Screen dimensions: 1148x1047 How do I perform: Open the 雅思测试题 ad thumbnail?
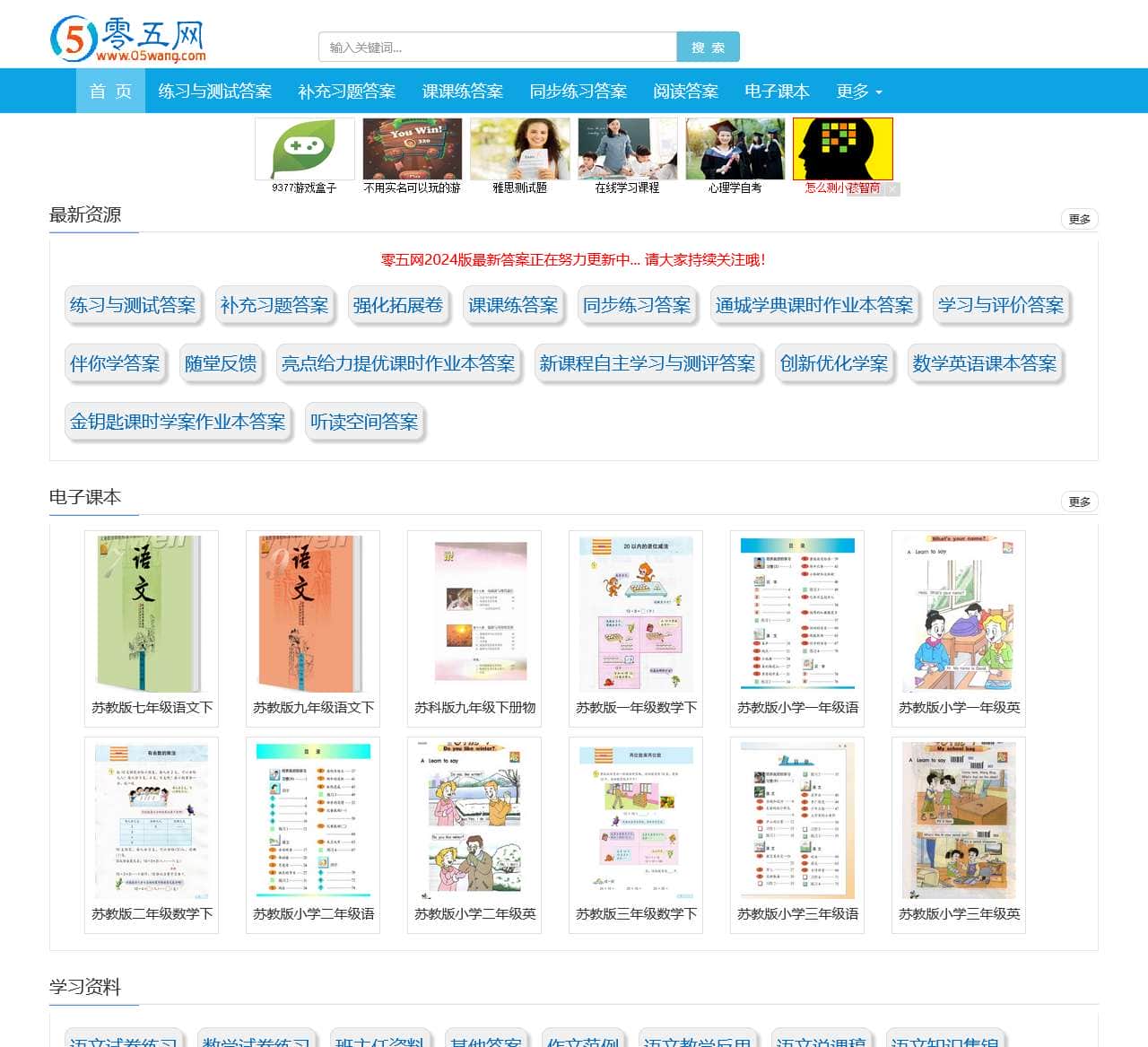[x=520, y=149]
